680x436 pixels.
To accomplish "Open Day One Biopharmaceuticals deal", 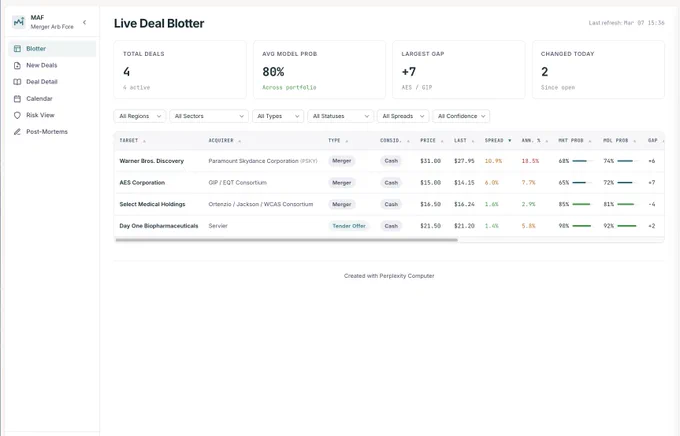I will pyautogui.click(x=389, y=226).
